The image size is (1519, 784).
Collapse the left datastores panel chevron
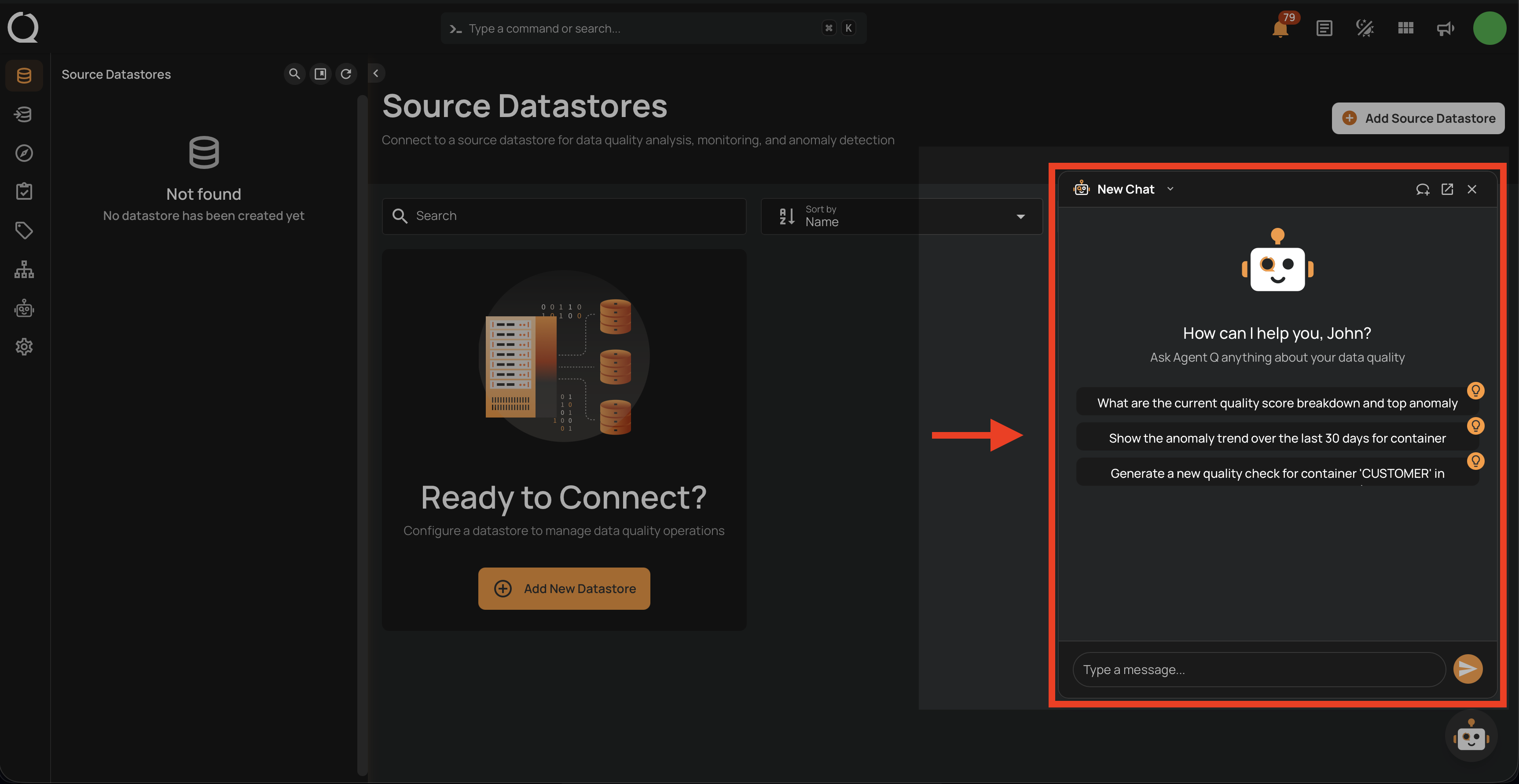[376, 73]
